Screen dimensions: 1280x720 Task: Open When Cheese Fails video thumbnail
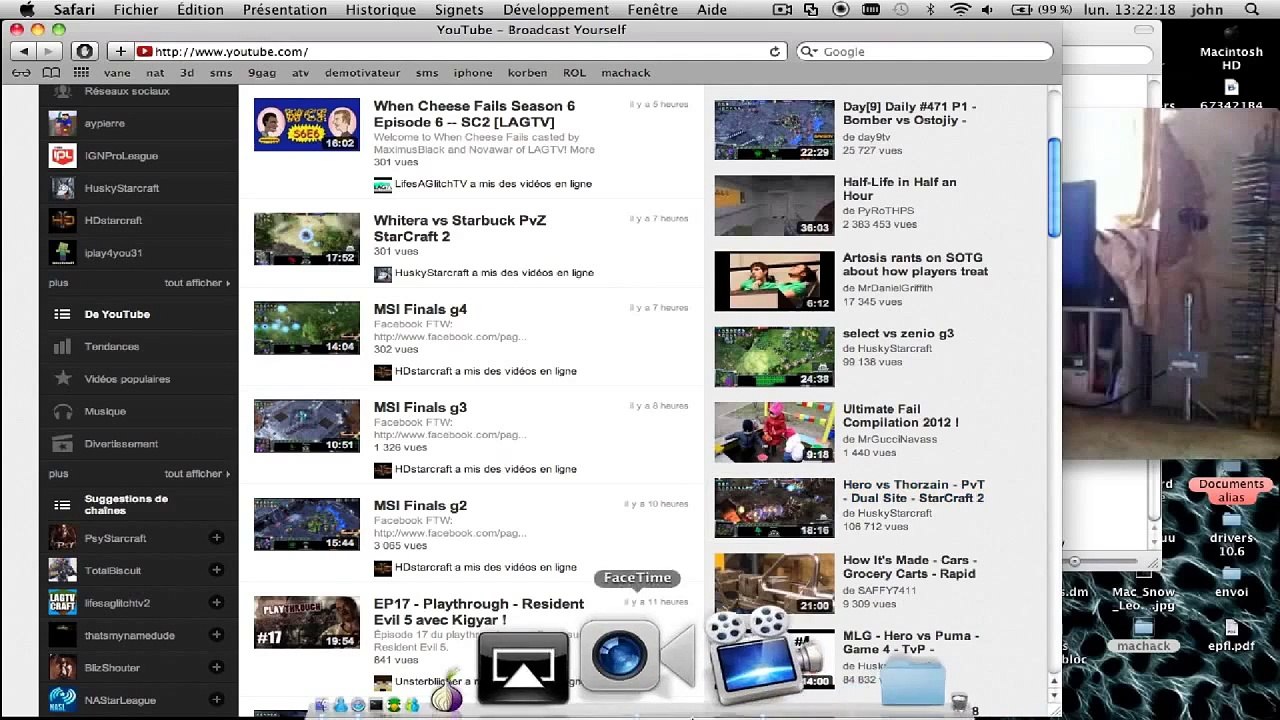[x=306, y=124]
